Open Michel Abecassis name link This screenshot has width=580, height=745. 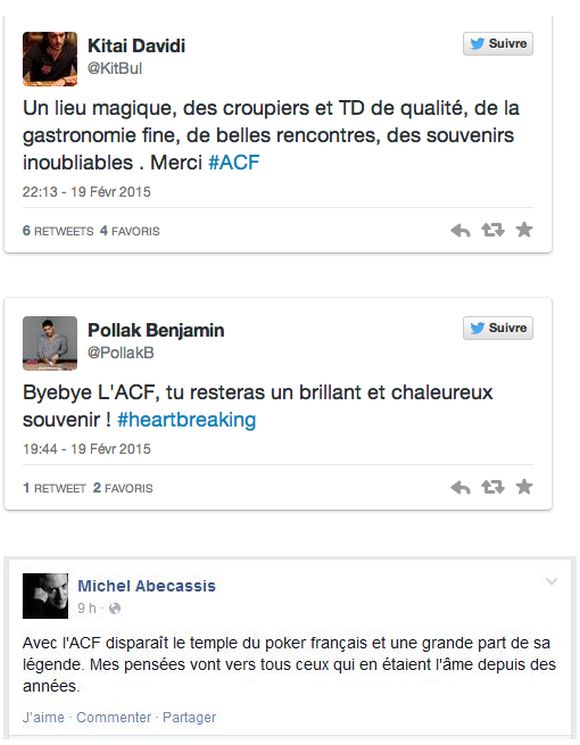pyautogui.click(x=146, y=586)
